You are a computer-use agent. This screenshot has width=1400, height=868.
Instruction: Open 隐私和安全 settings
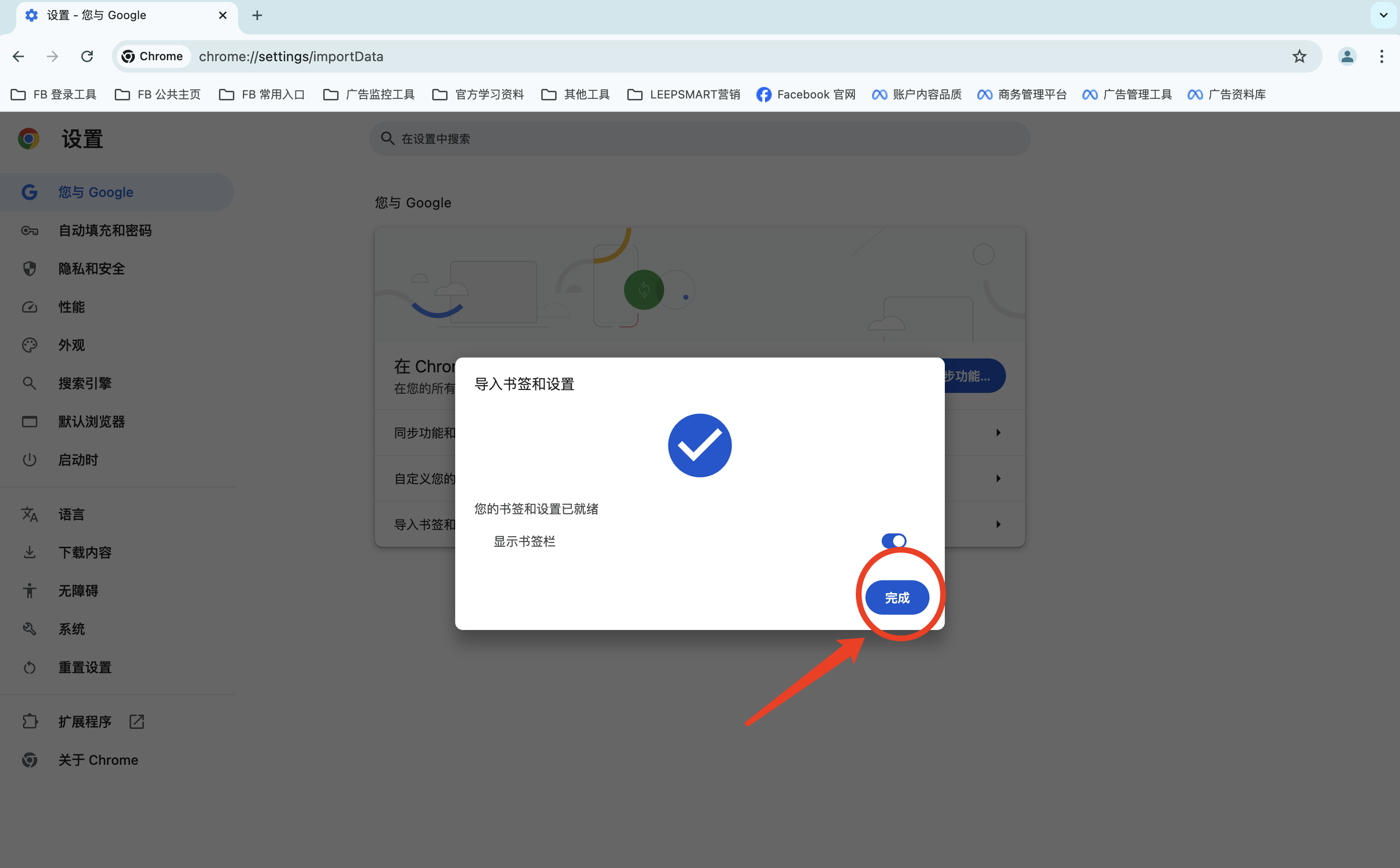[x=117, y=269]
